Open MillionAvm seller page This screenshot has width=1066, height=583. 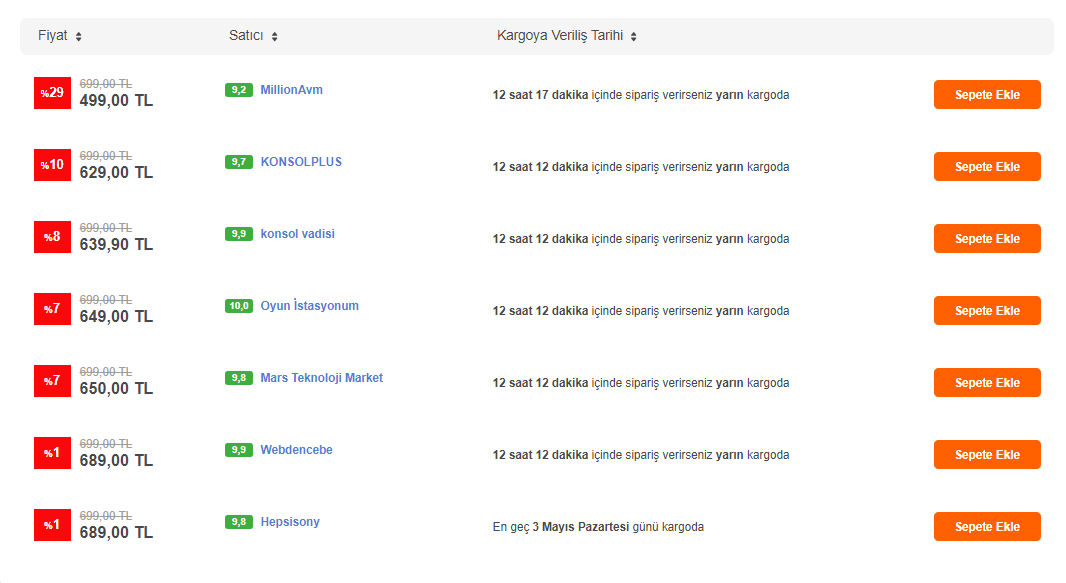coord(292,90)
